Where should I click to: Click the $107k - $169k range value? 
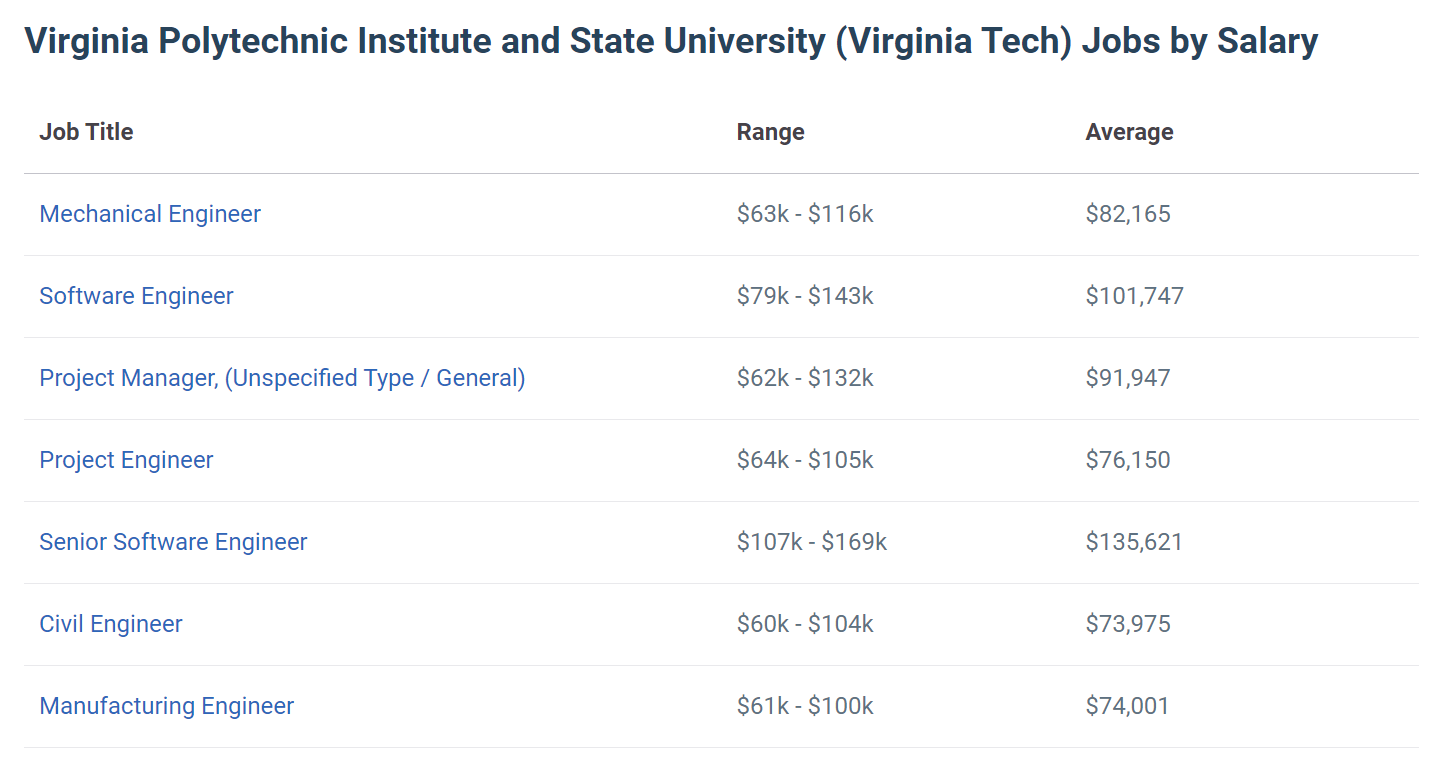811,542
